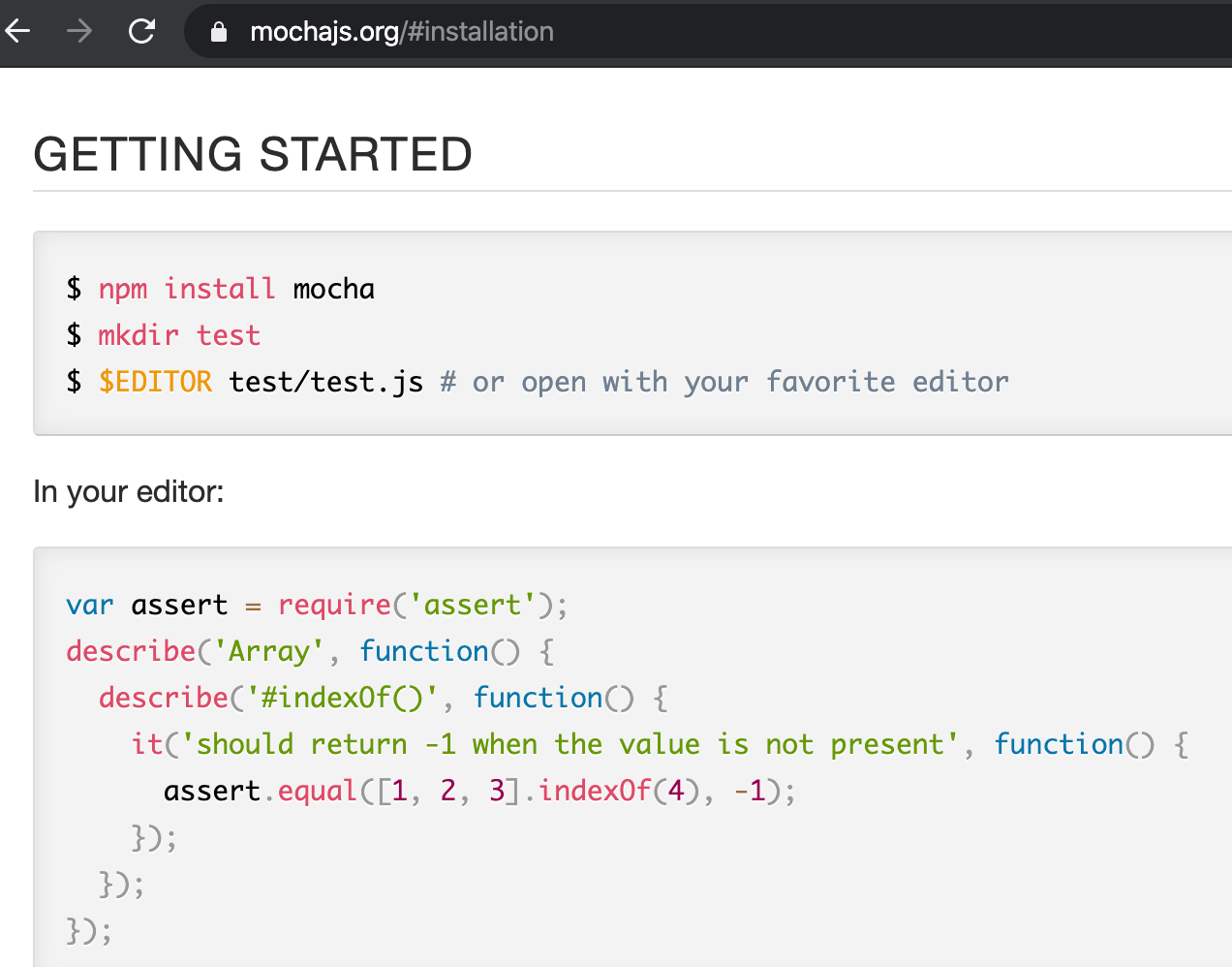Click the browser forward arrow
This screenshot has width=1232, height=967.
[79, 32]
